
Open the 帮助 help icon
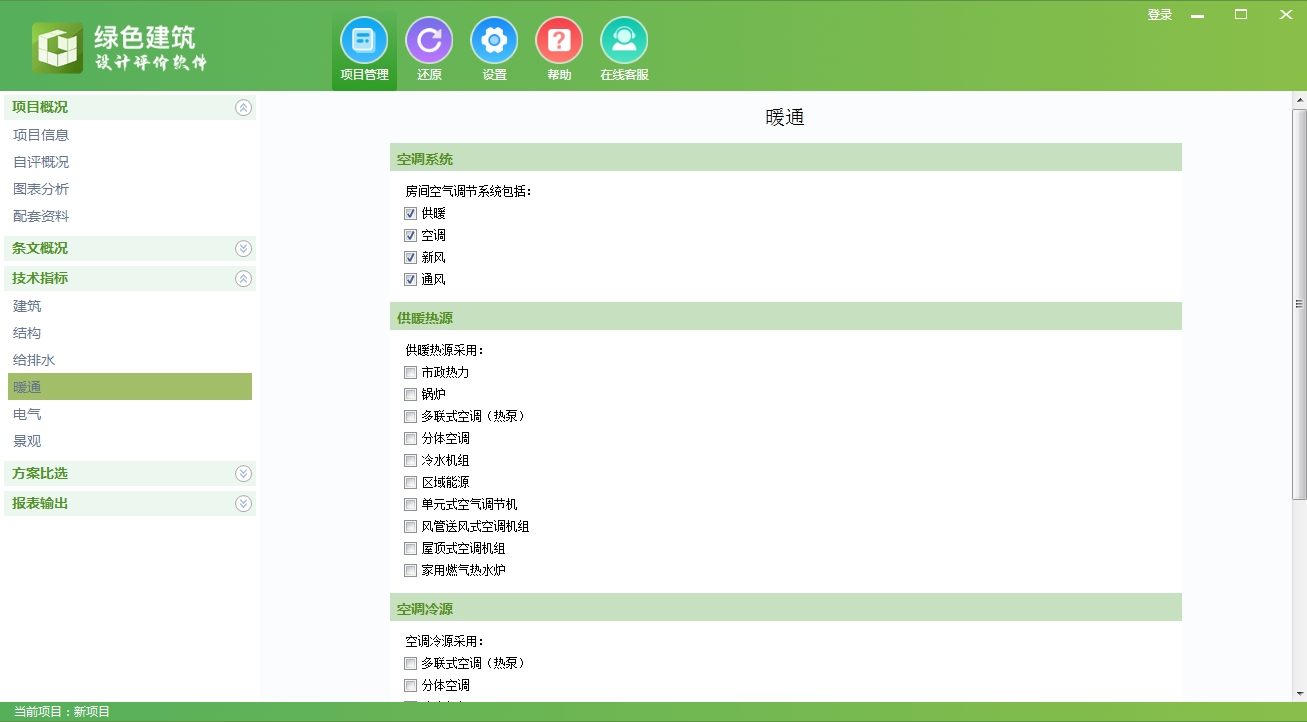pyautogui.click(x=559, y=49)
